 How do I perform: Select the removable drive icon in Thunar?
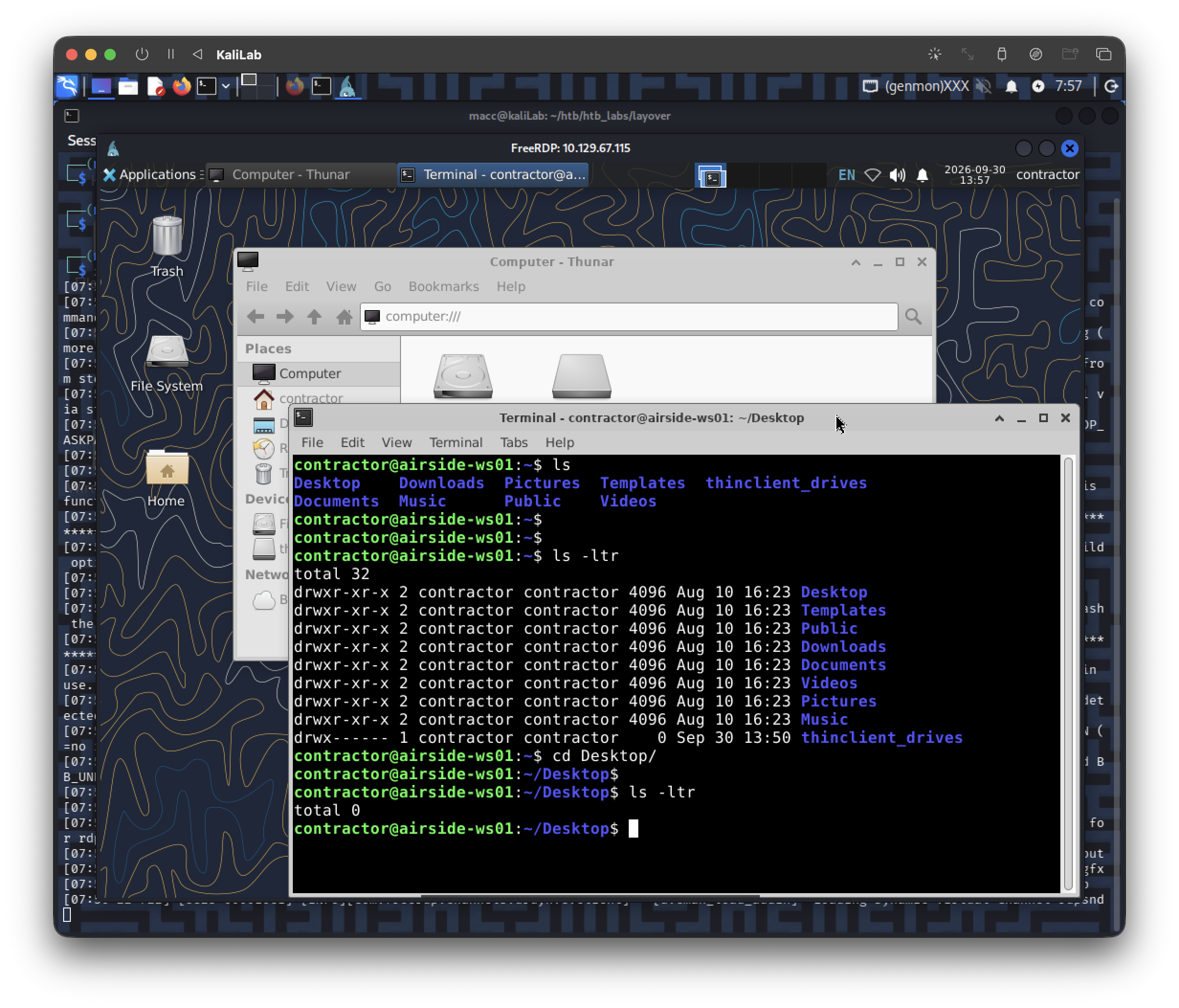pos(581,376)
